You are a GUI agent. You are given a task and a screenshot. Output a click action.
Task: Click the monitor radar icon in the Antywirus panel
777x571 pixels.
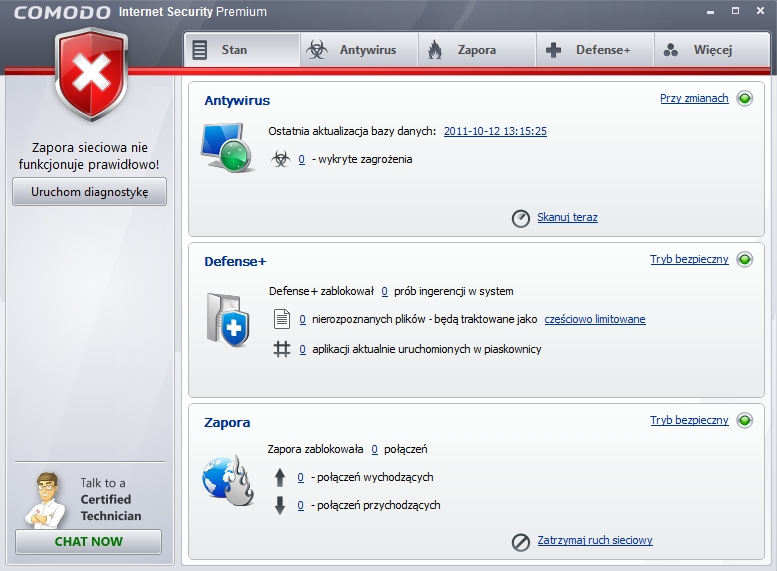click(227, 147)
